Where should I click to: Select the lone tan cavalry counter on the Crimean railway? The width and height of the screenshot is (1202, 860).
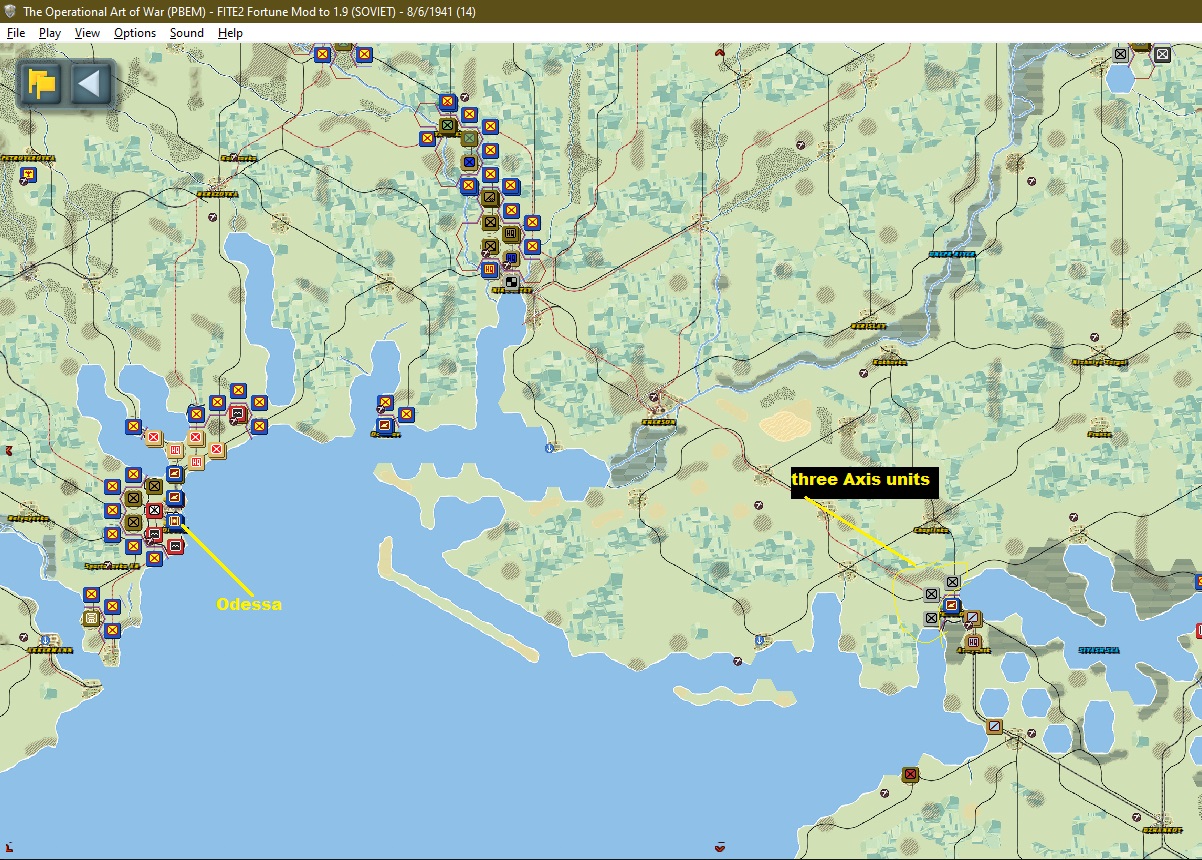995,726
